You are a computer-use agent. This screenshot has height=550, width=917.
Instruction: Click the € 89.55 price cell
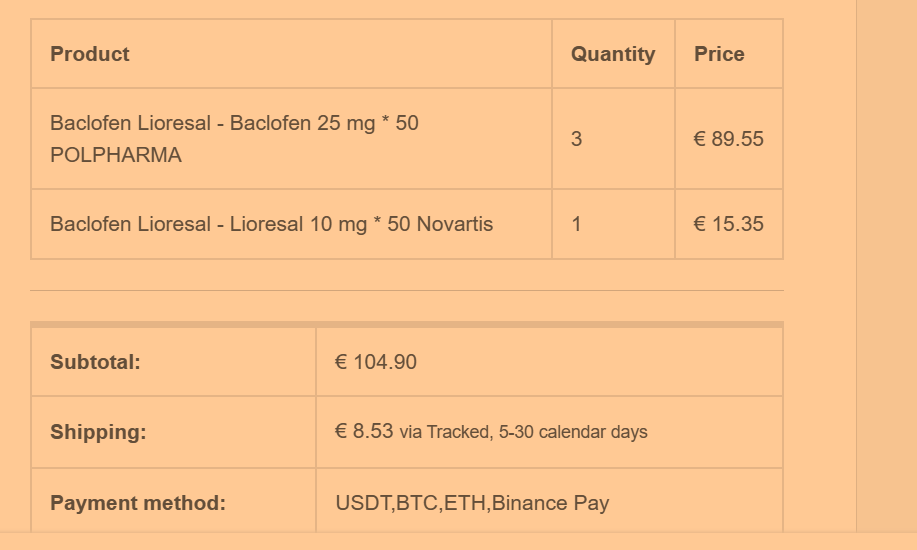coord(728,139)
